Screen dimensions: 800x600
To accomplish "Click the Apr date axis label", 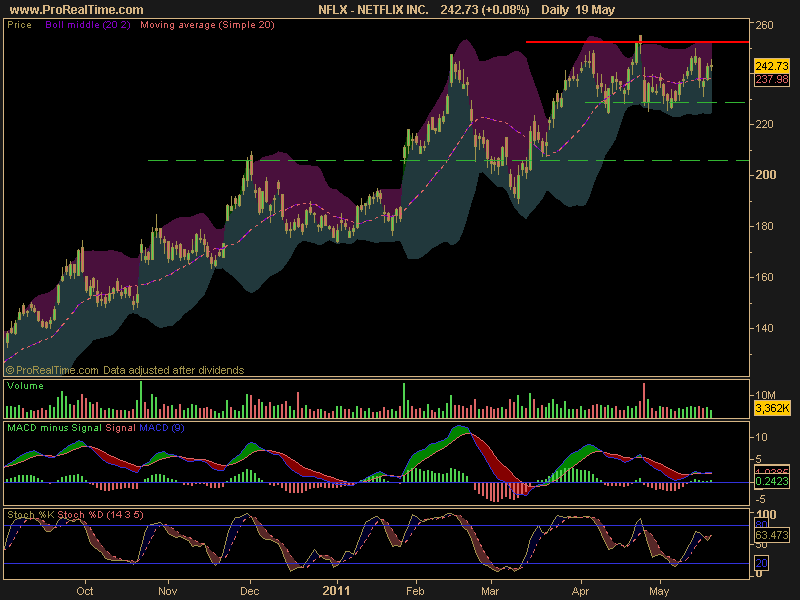I will (580, 591).
